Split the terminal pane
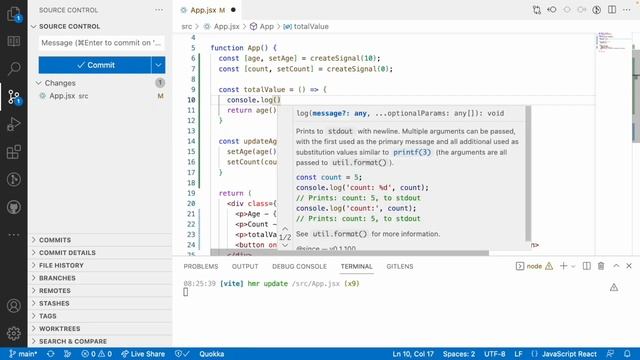This screenshot has width=640, height=360. click(587, 266)
